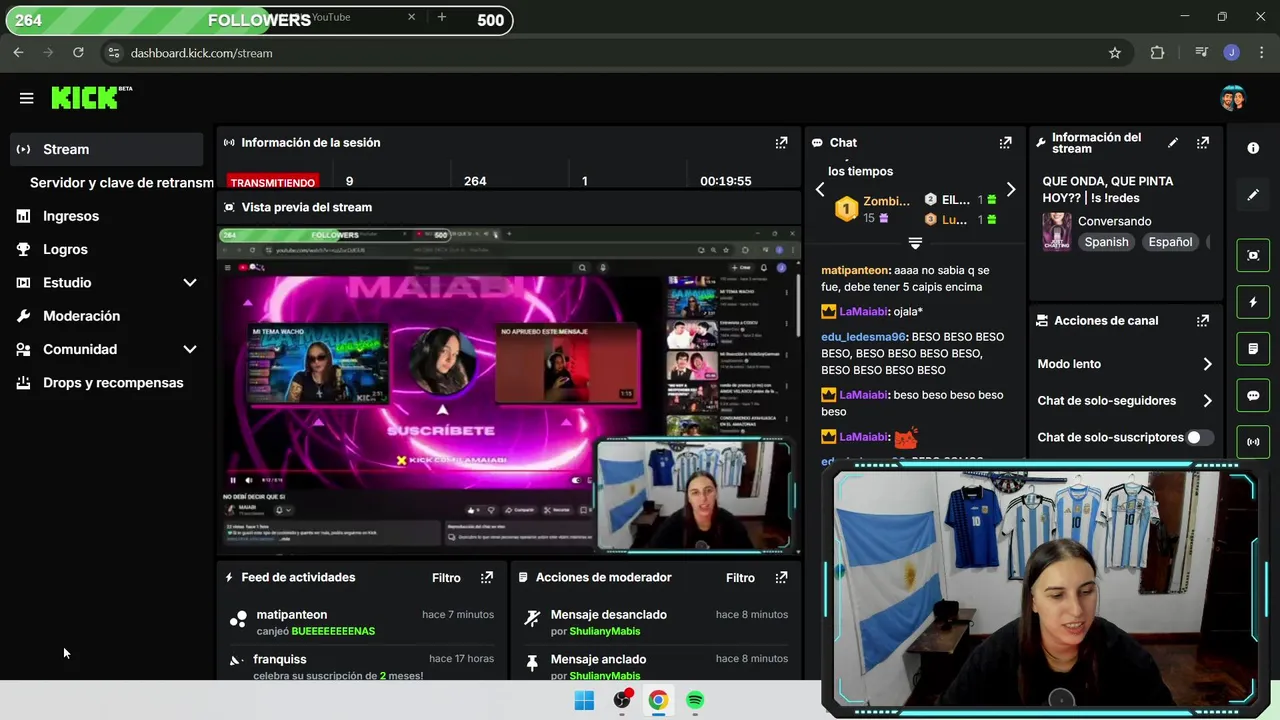The width and height of the screenshot is (1280, 720).
Task: Open Filtro in Feed de actividades
Action: [446, 578]
